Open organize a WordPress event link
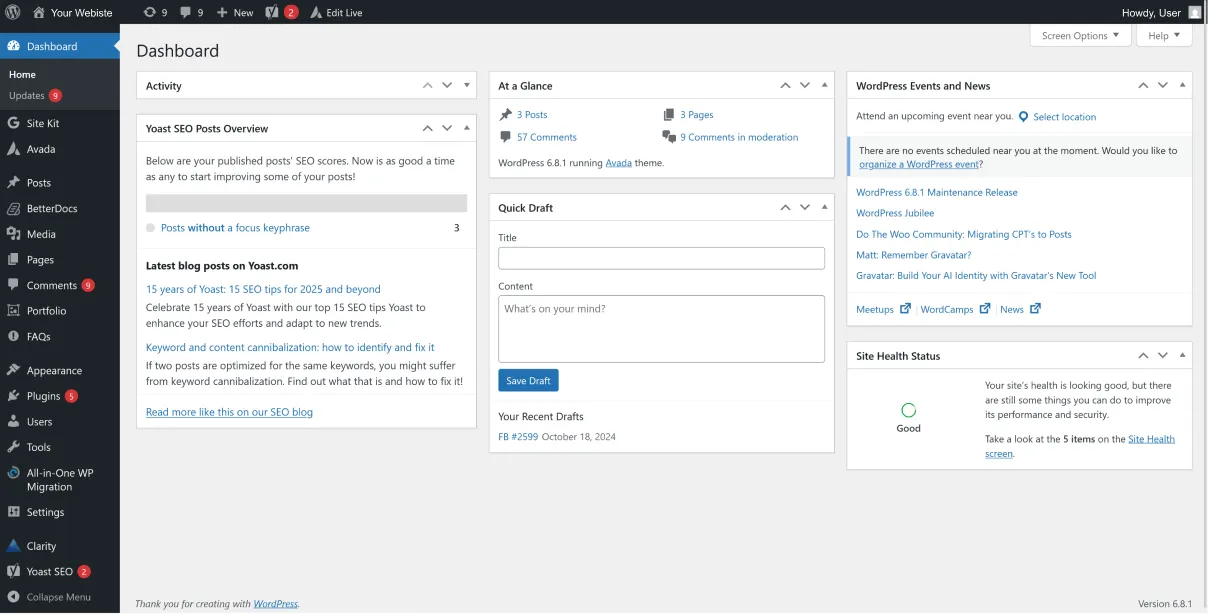Screen dimensions: 1209x614 919,164
